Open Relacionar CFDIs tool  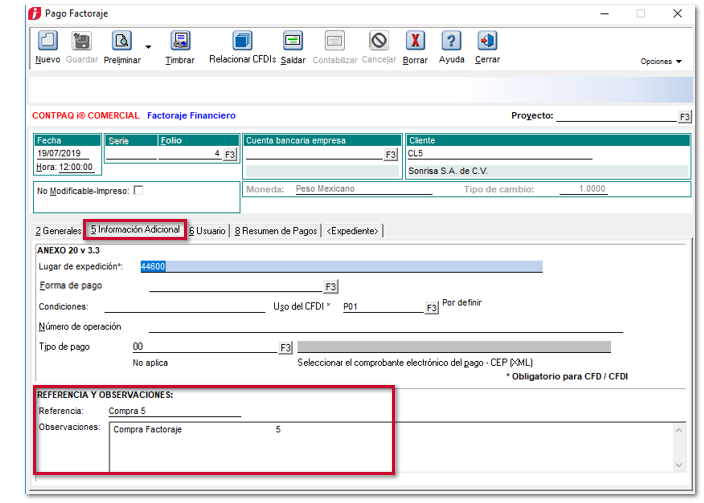pyautogui.click(x=242, y=41)
